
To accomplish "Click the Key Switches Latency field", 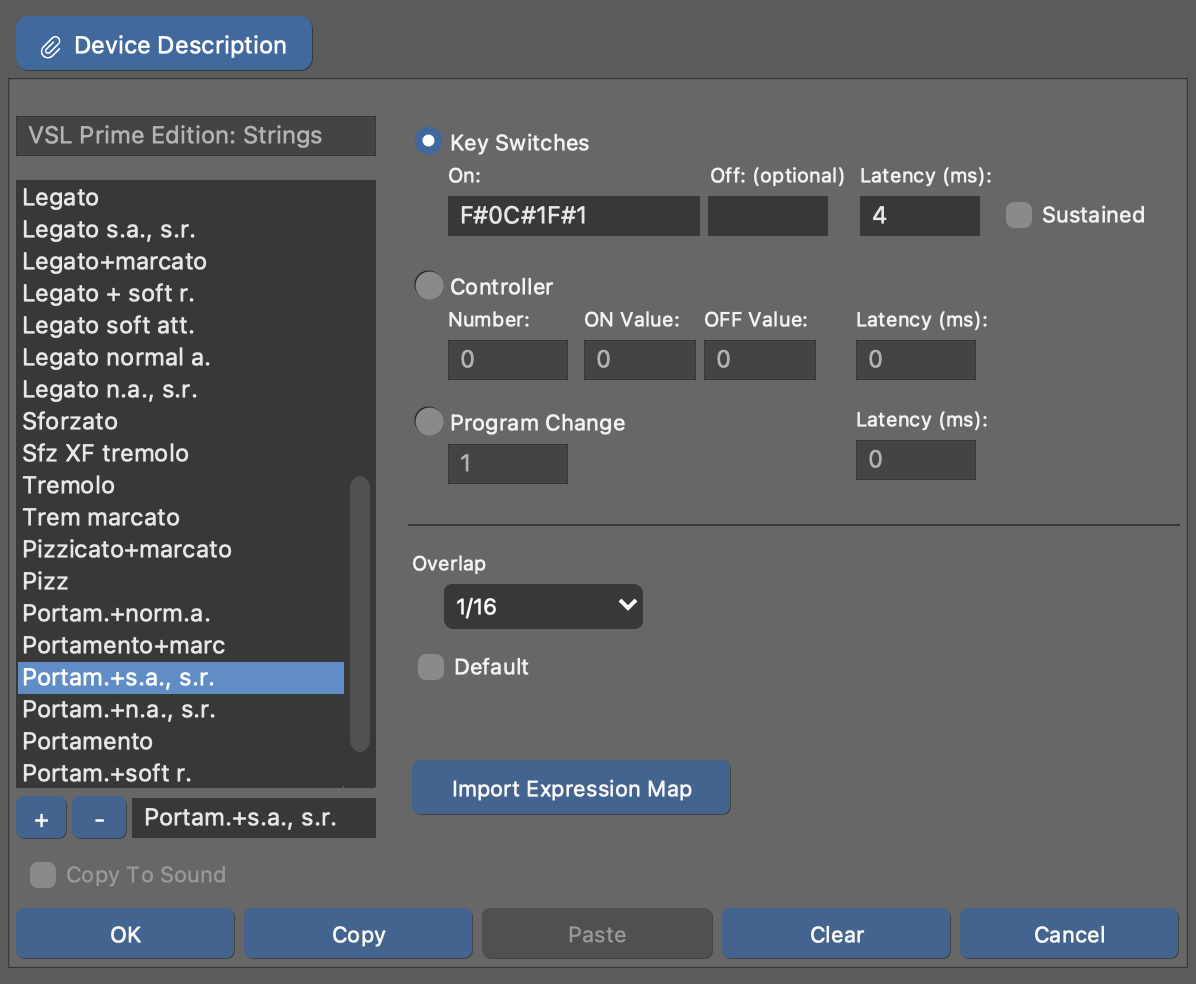I will pyautogui.click(x=919, y=215).
